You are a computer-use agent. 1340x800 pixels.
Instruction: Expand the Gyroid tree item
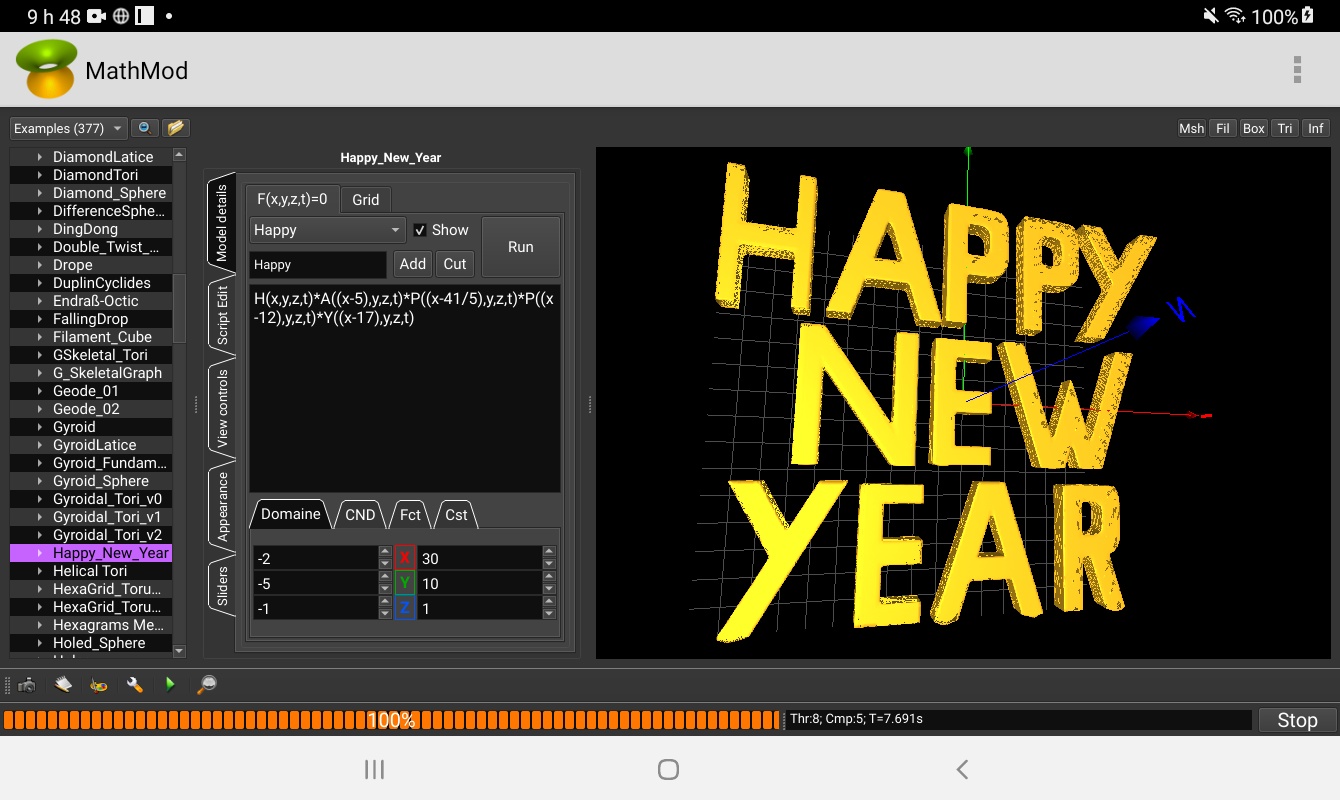40,427
